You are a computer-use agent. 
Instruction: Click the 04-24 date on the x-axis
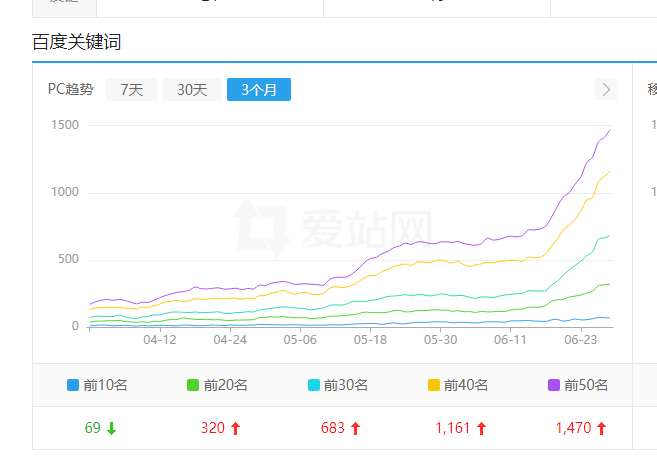230,340
